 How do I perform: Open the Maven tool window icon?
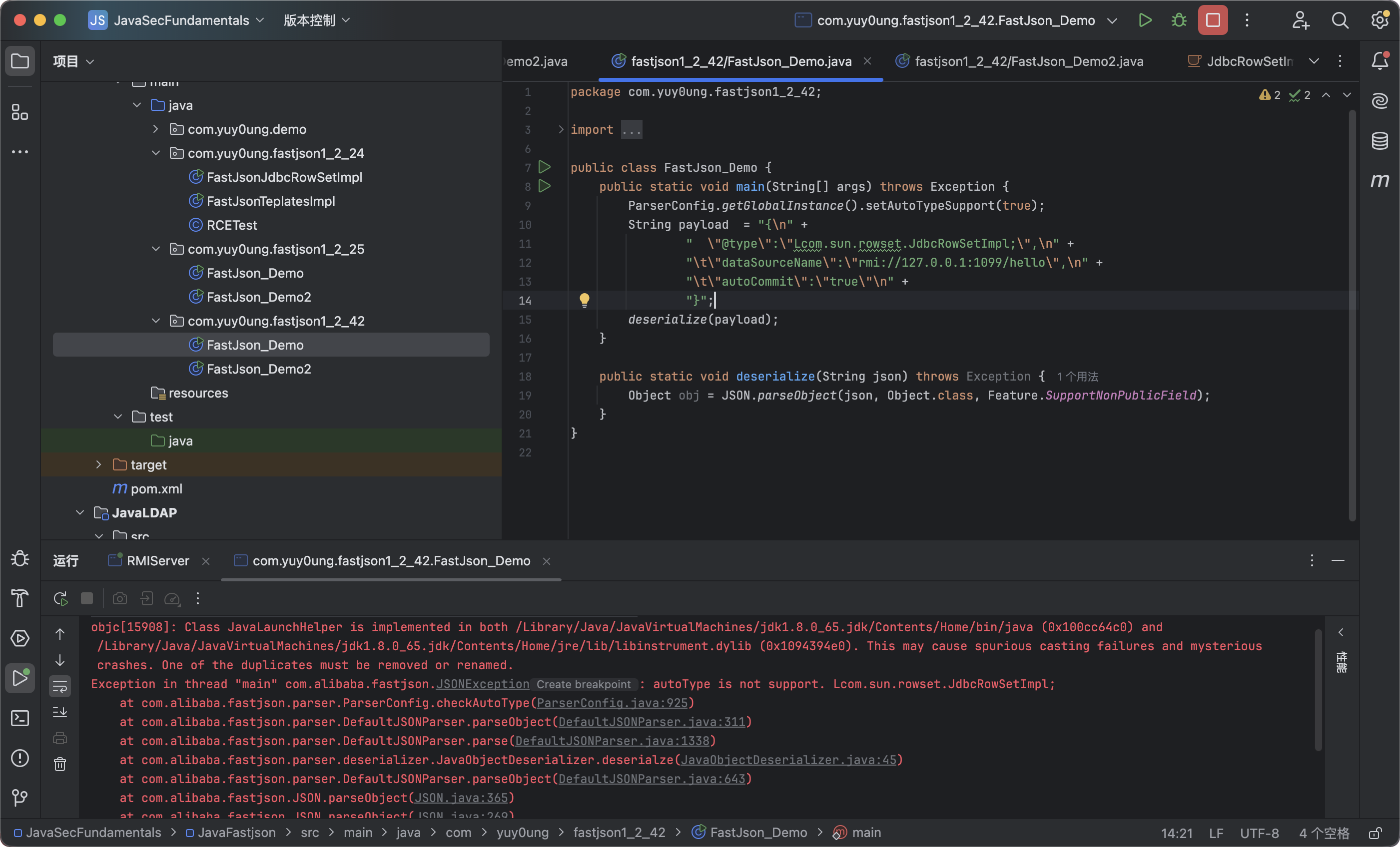click(x=1380, y=181)
